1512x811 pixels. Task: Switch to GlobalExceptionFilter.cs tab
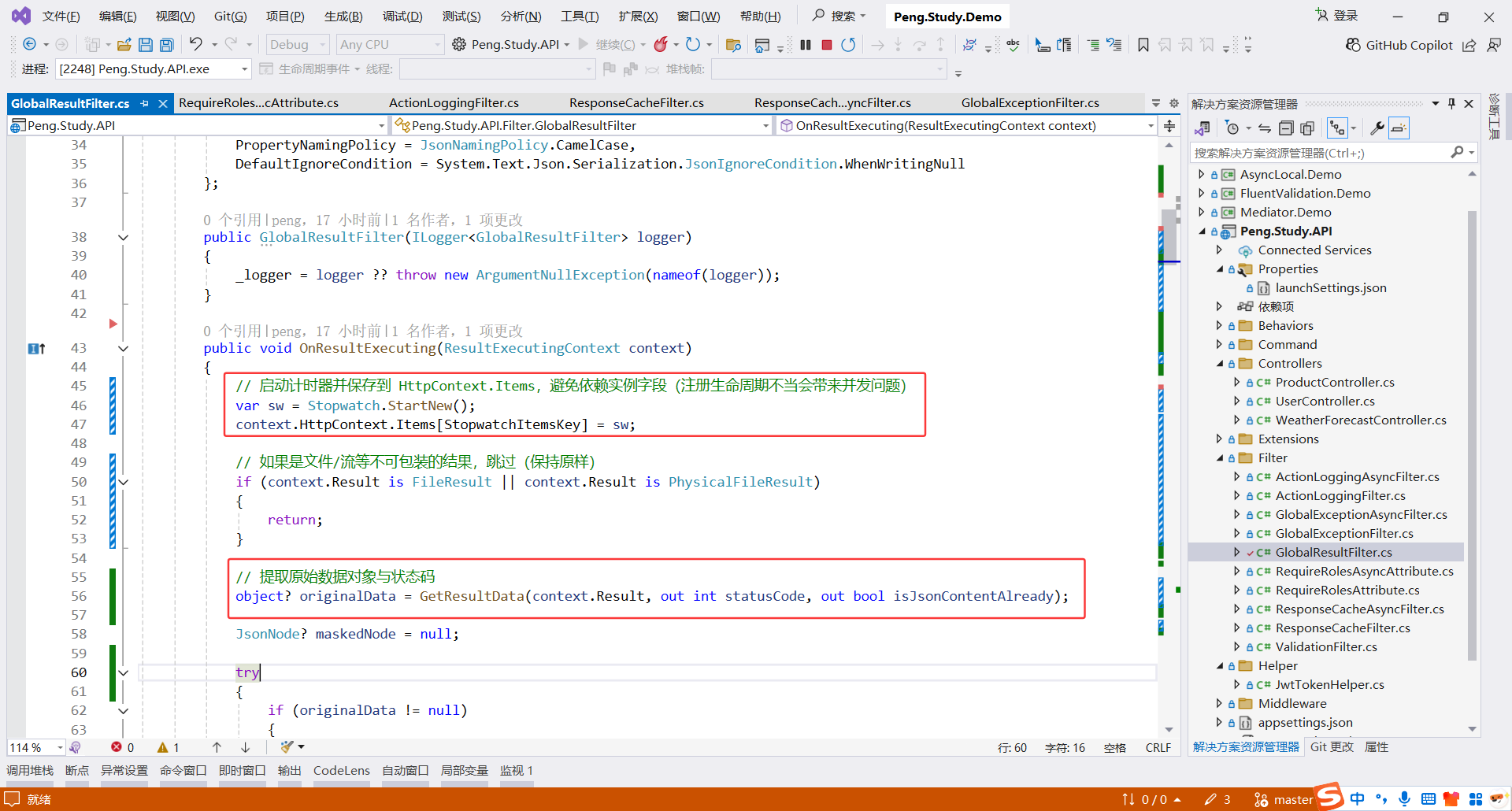pos(1030,102)
